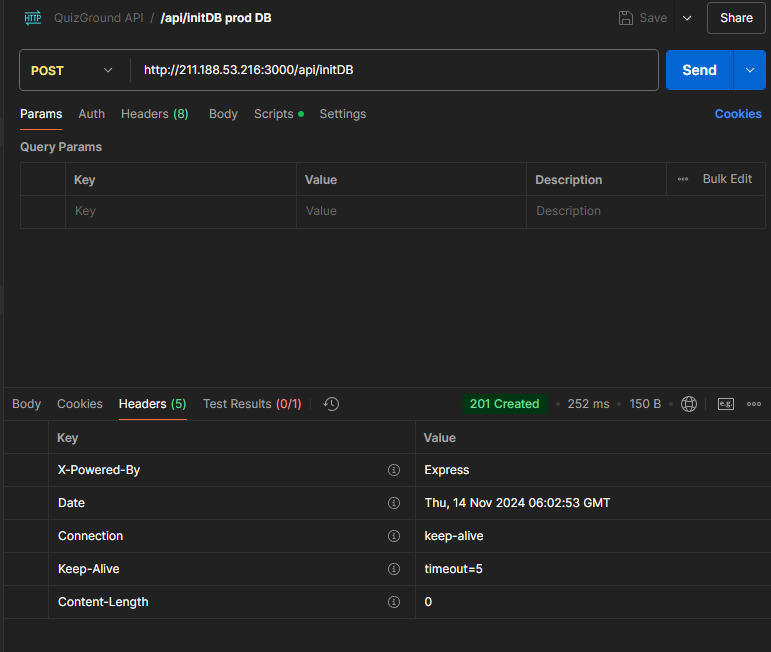Screen dimensions: 771x652
Task: Open the Save options dropdown arrow
Action: point(687,18)
